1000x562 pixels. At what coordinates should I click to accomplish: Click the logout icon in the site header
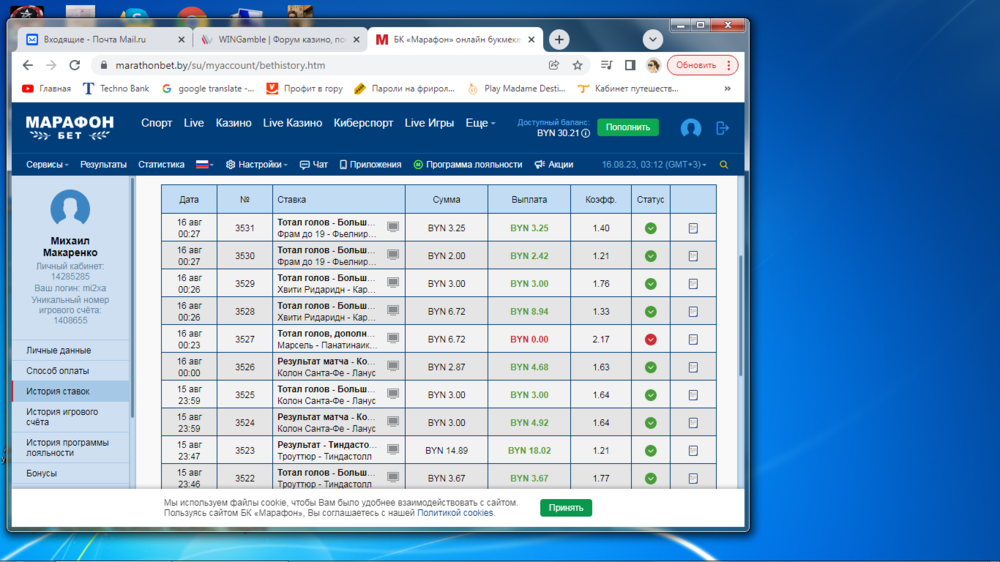tap(723, 128)
